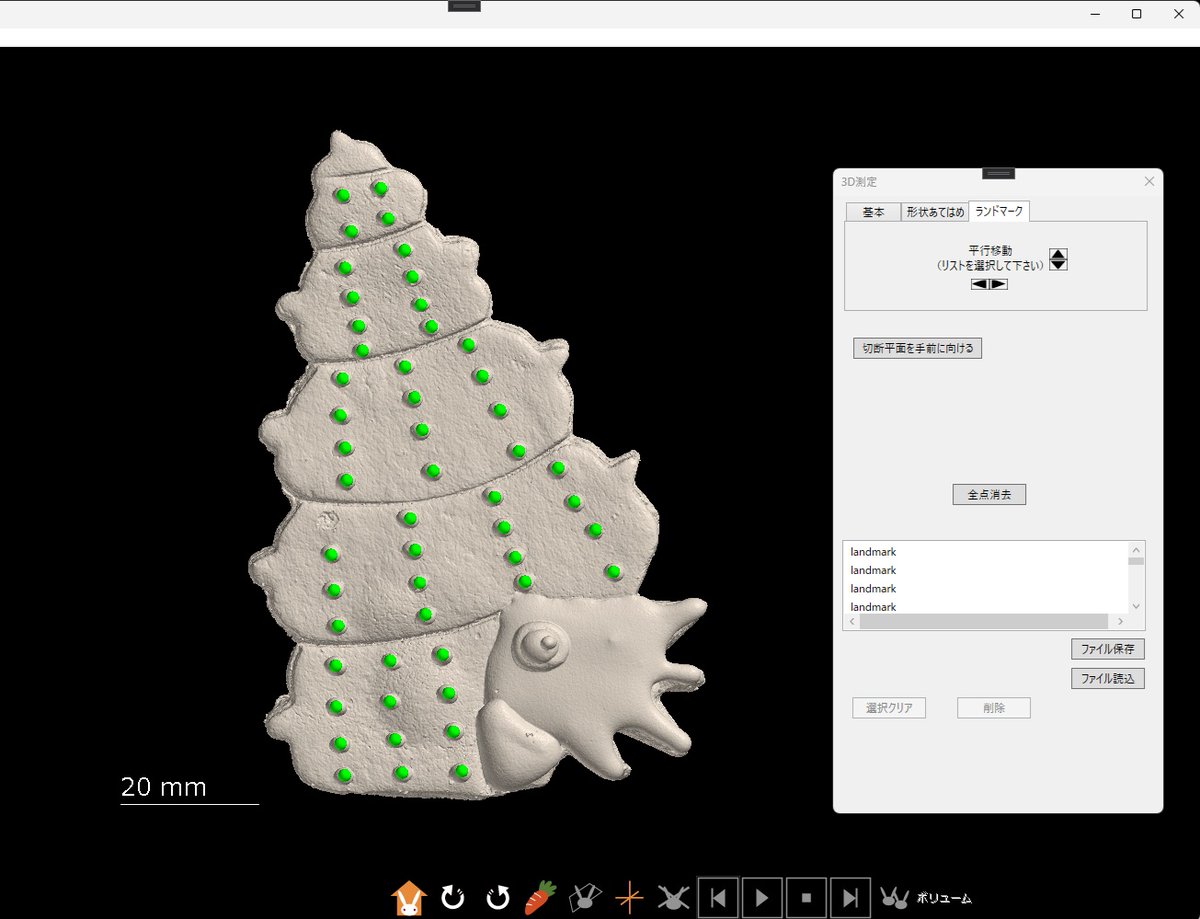Minimize the main application window
The height and width of the screenshot is (919, 1200).
[x=1096, y=14]
